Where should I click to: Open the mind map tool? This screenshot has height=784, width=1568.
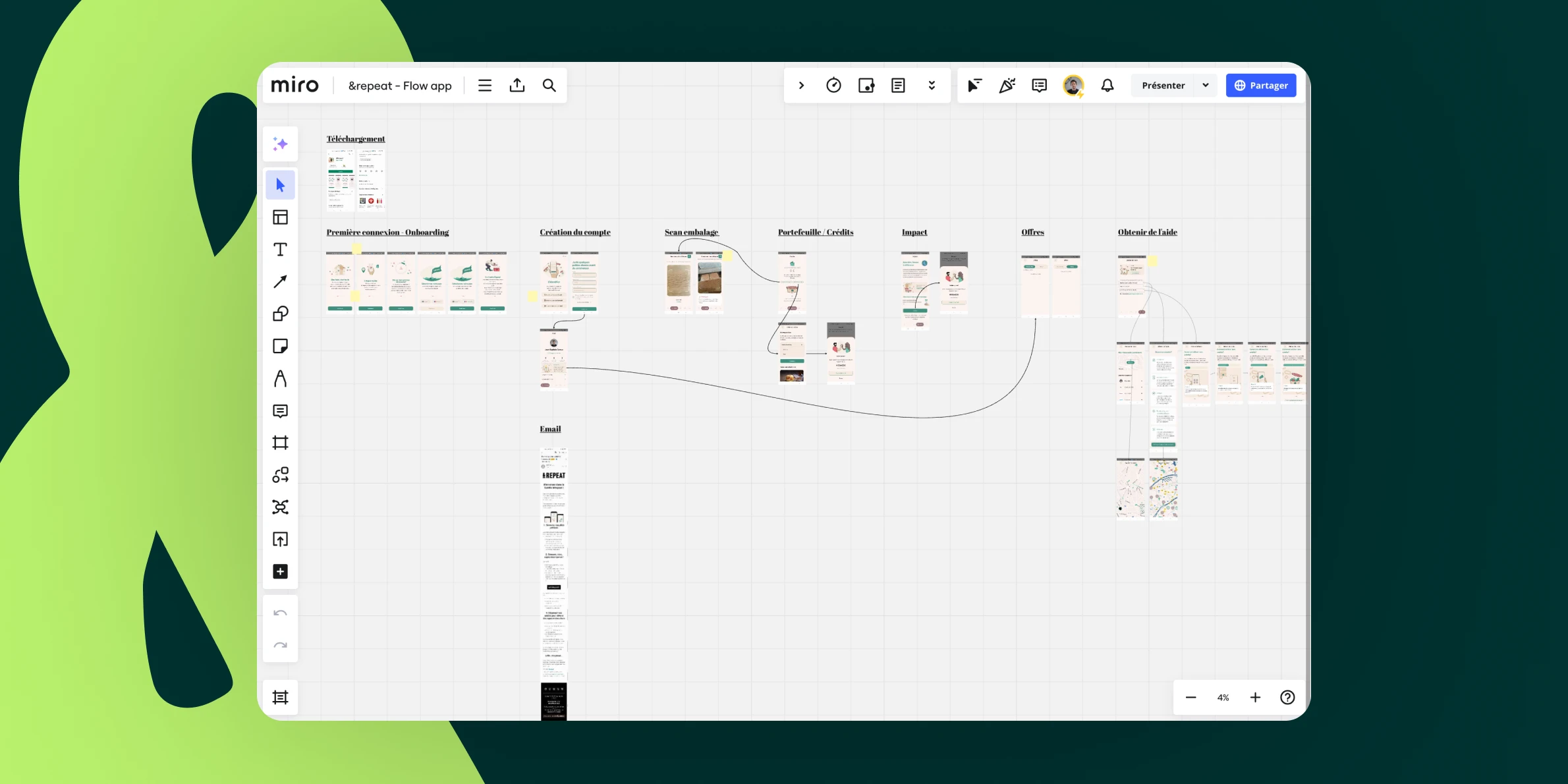pyautogui.click(x=280, y=507)
